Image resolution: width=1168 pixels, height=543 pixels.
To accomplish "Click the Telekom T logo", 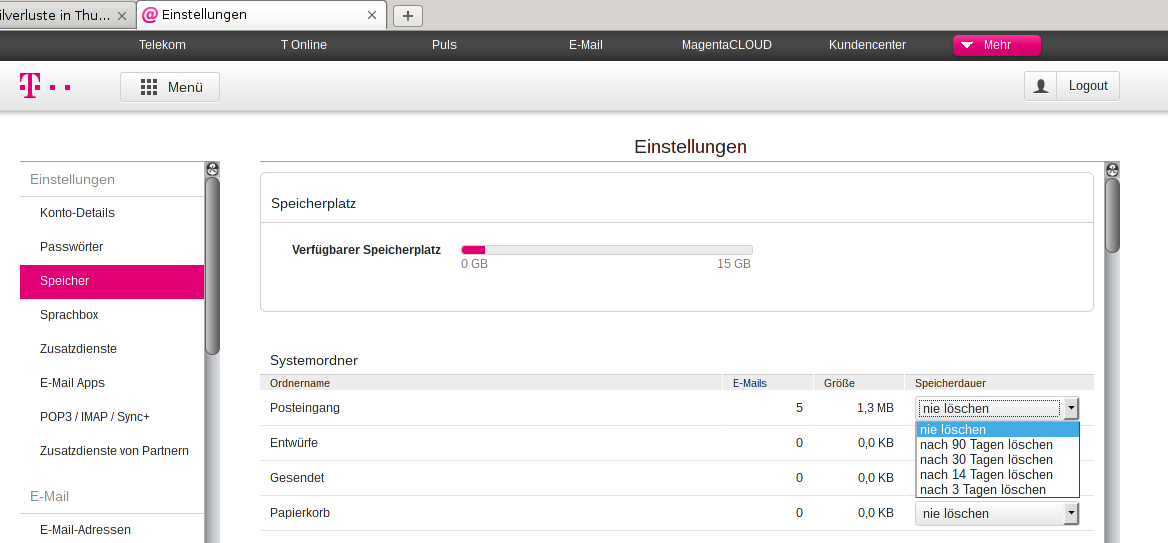I will pos(30,87).
